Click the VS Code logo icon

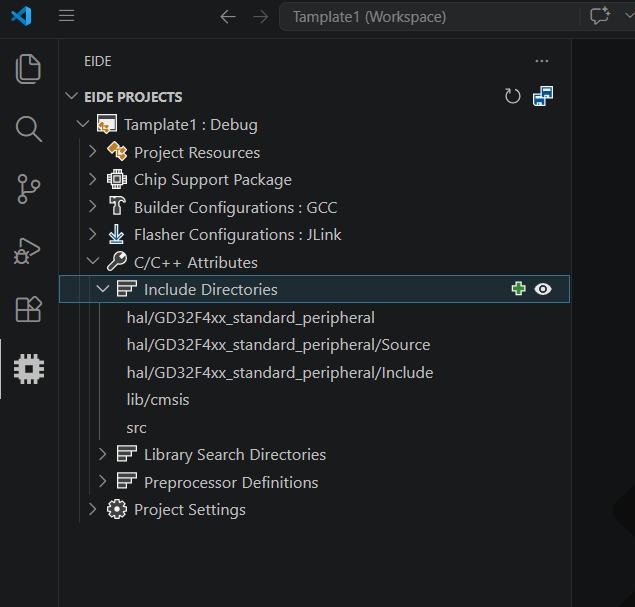(21, 16)
